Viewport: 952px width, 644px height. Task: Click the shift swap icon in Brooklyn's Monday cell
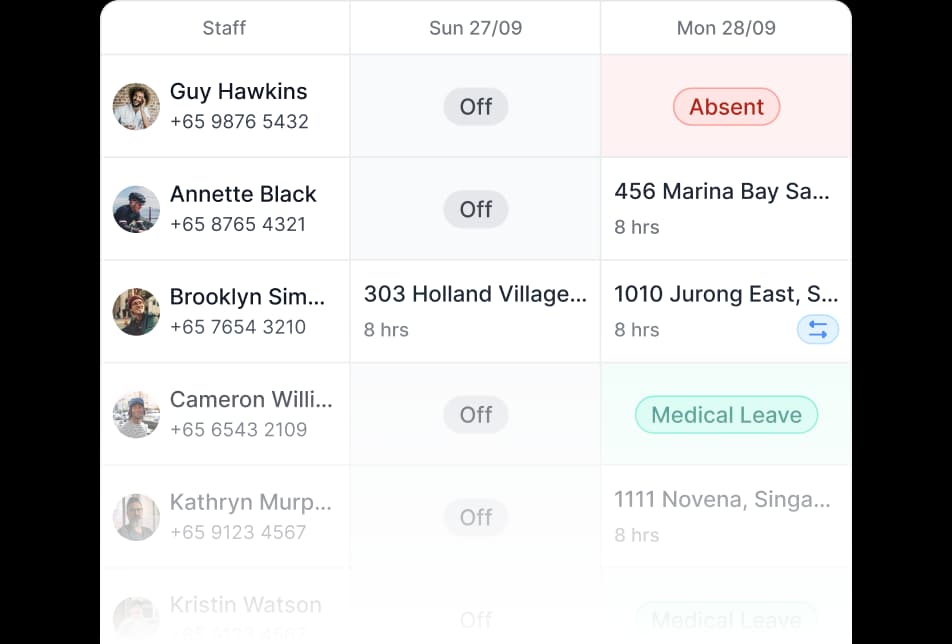tap(817, 329)
